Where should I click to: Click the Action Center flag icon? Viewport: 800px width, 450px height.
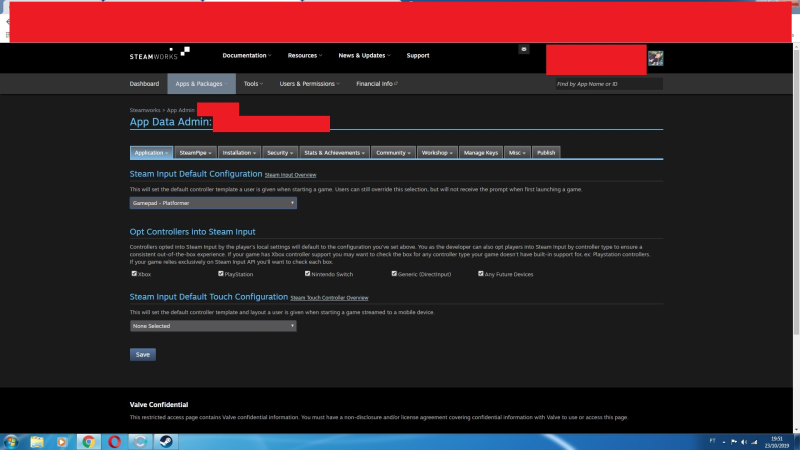pyautogui.click(x=734, y=442)
